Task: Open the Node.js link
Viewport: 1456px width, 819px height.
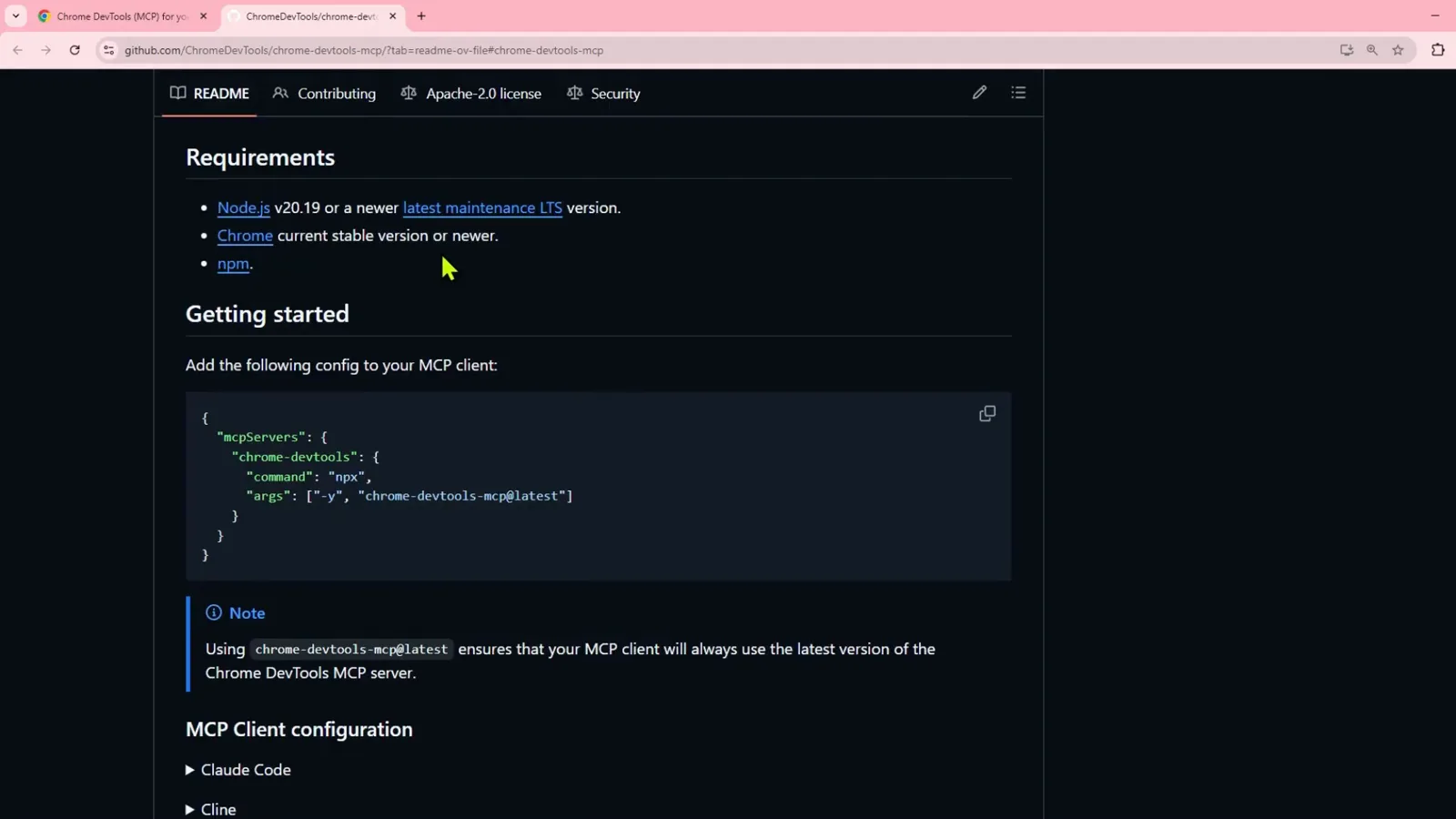Action: tap(243, 208)
